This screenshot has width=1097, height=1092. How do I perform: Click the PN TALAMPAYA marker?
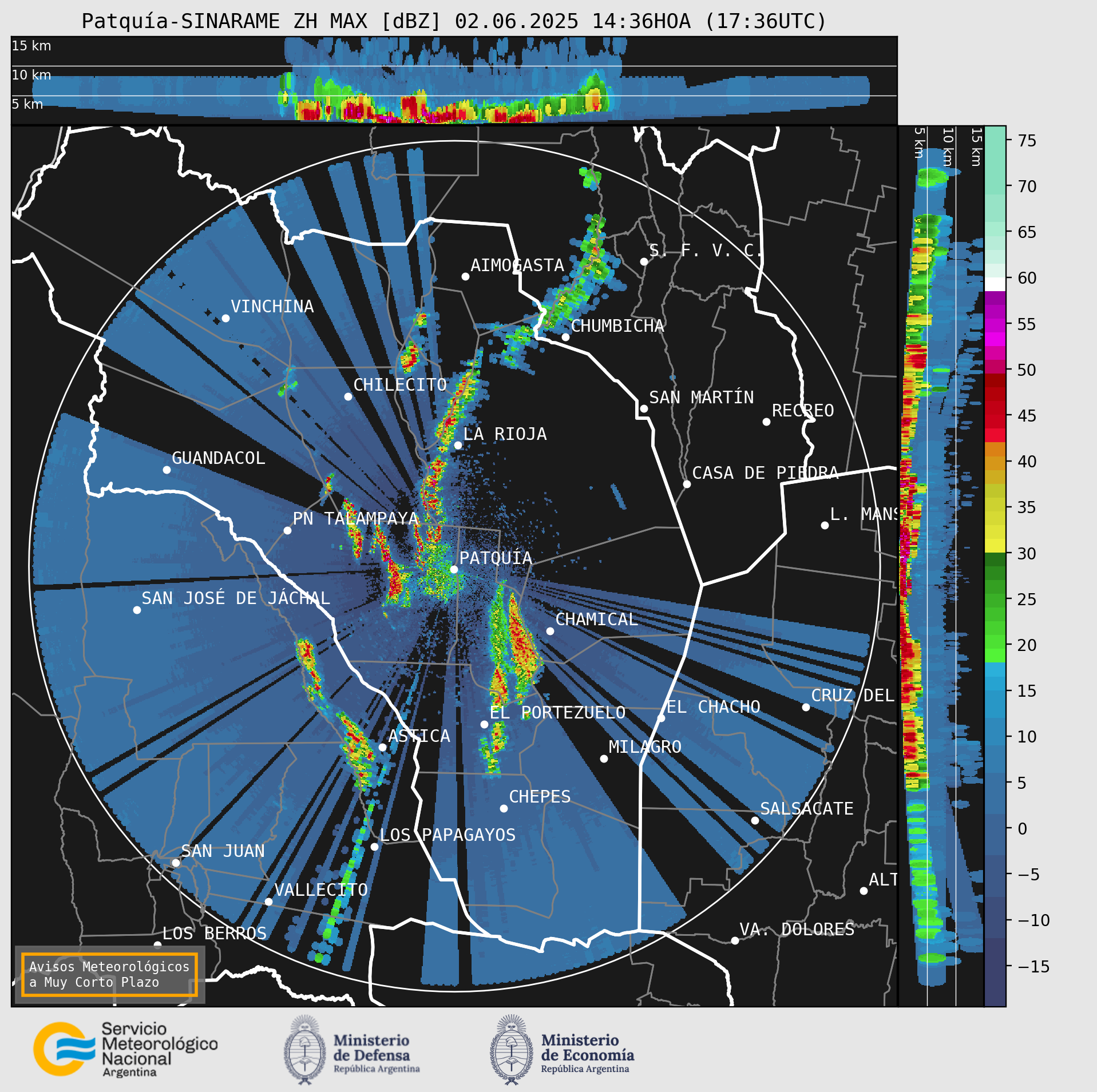tap(287, 530)
